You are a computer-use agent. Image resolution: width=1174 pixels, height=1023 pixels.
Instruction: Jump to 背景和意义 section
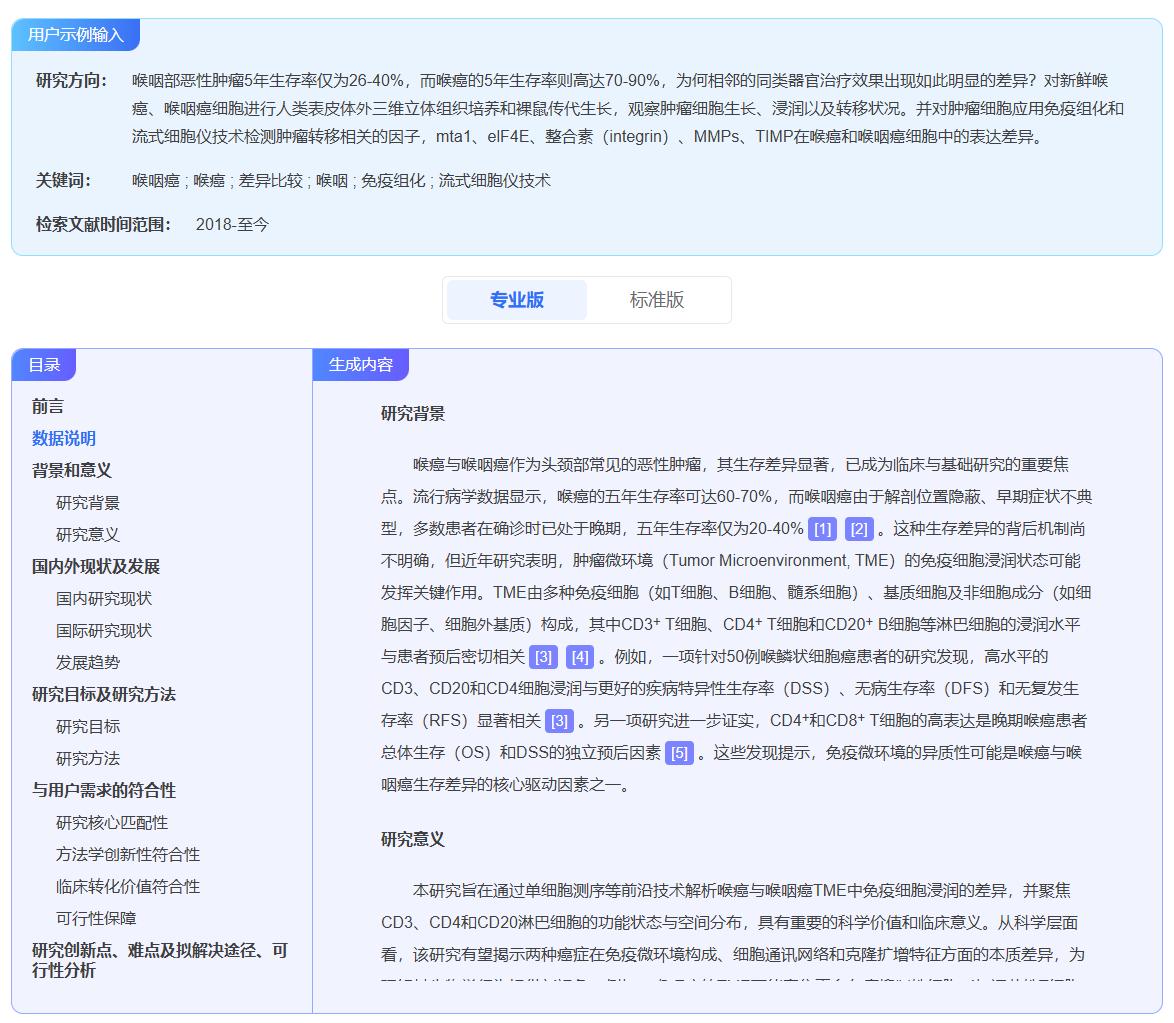coord(72,470)
